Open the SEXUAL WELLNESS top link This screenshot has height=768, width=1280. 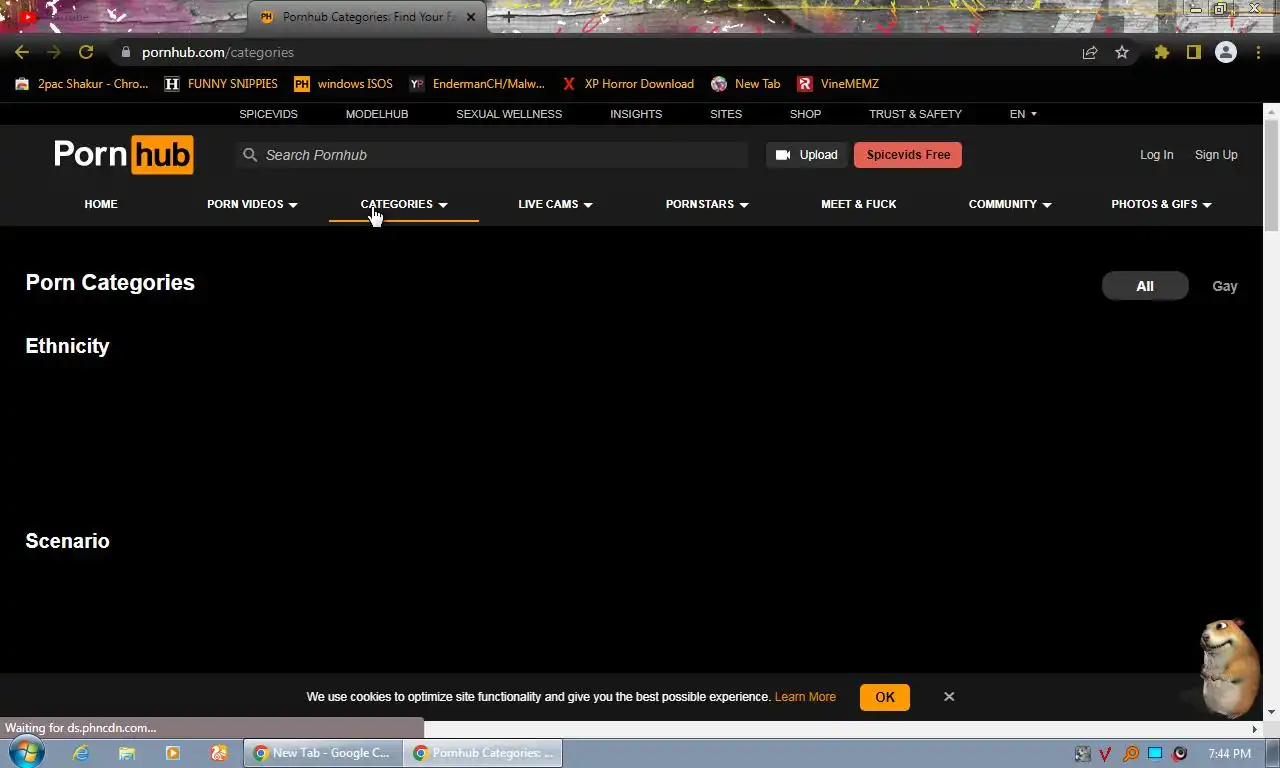[509, 114]
